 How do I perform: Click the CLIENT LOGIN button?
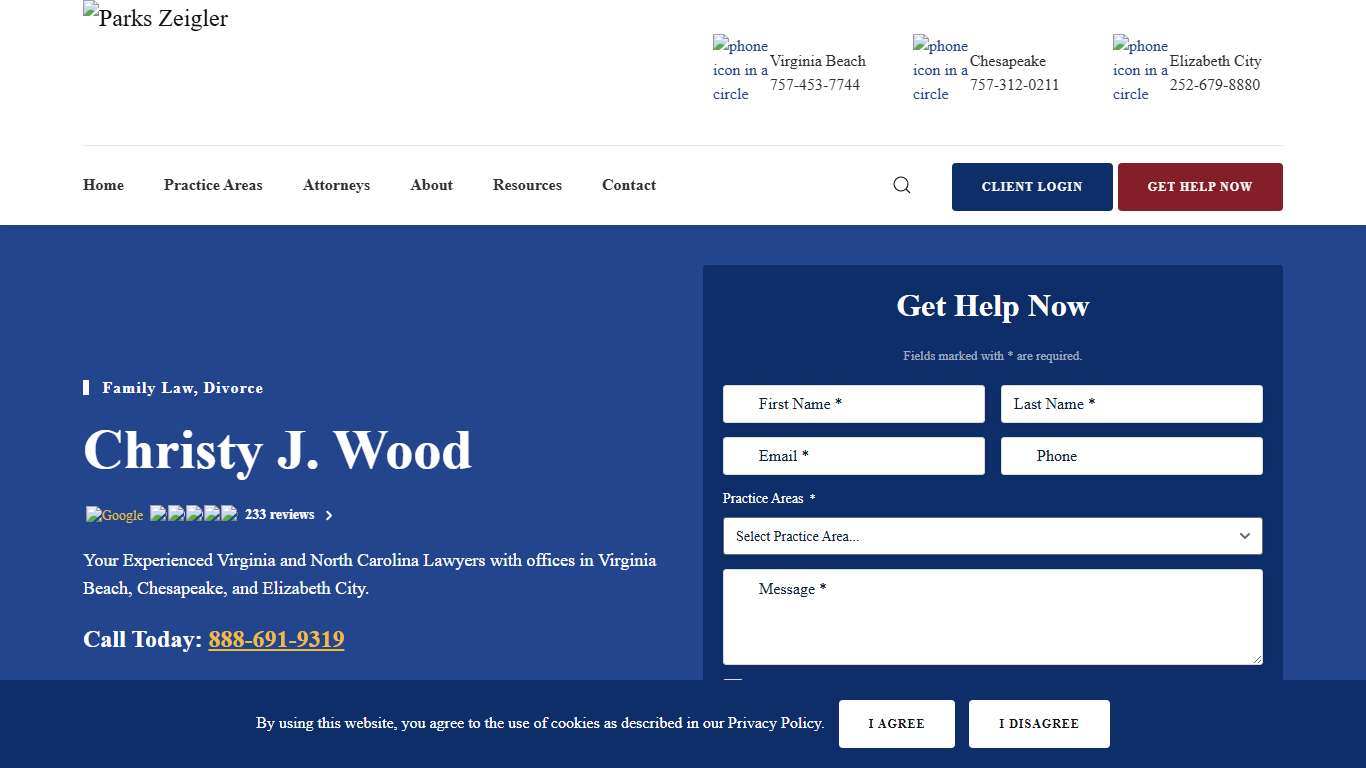coord(1032,186)
